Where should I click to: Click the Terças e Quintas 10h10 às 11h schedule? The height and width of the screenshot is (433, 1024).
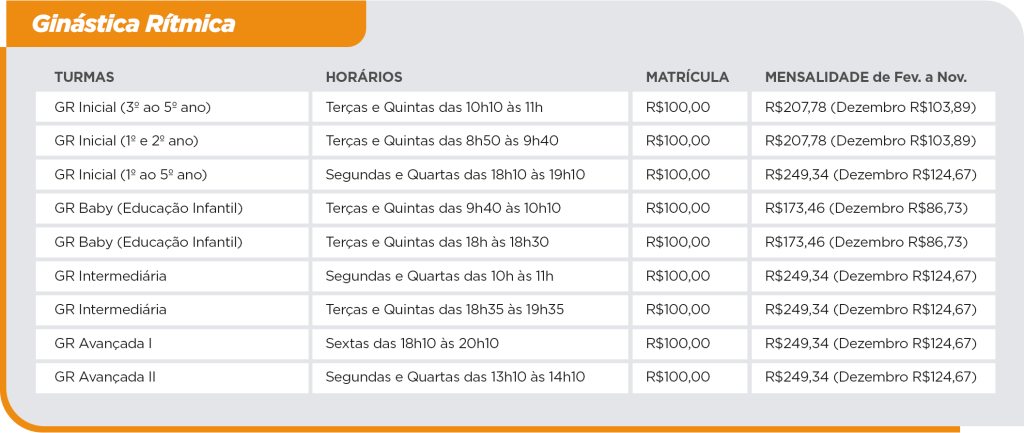coord(434,107)
